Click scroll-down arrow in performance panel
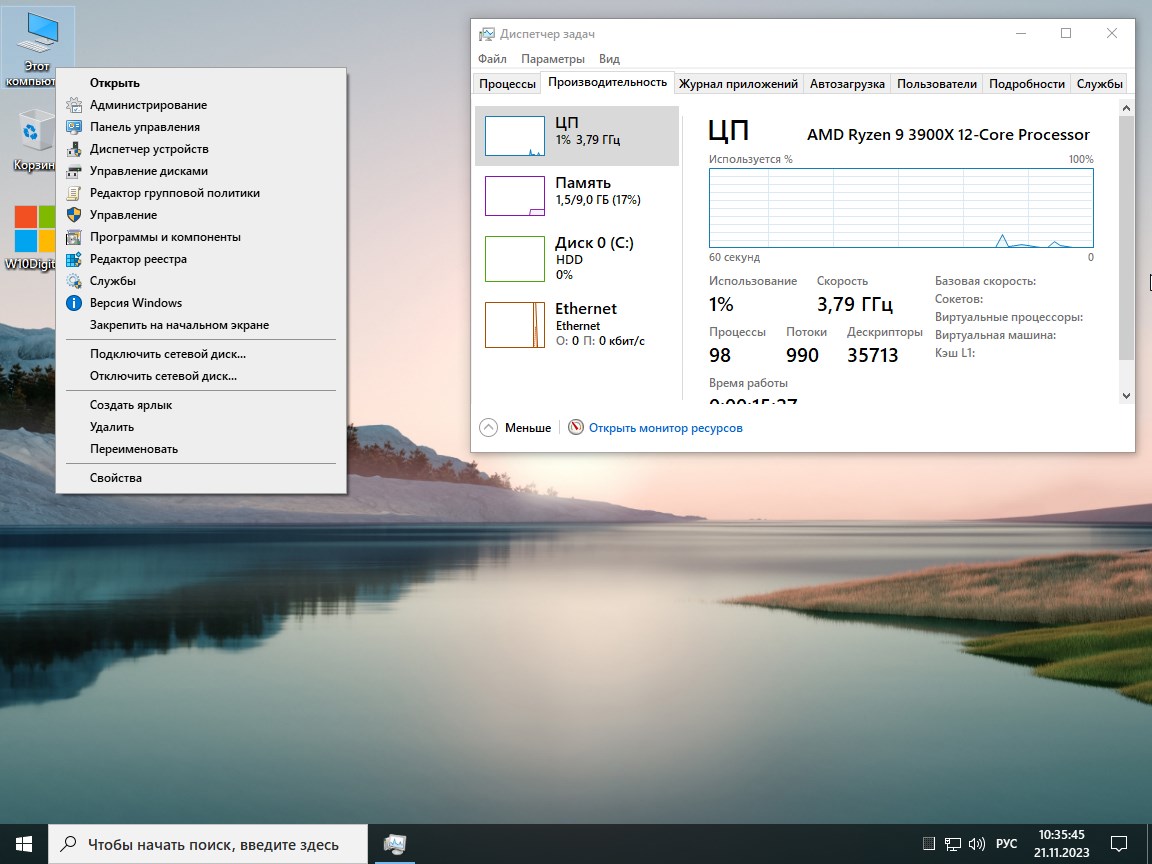 (x=1126, y=395)
